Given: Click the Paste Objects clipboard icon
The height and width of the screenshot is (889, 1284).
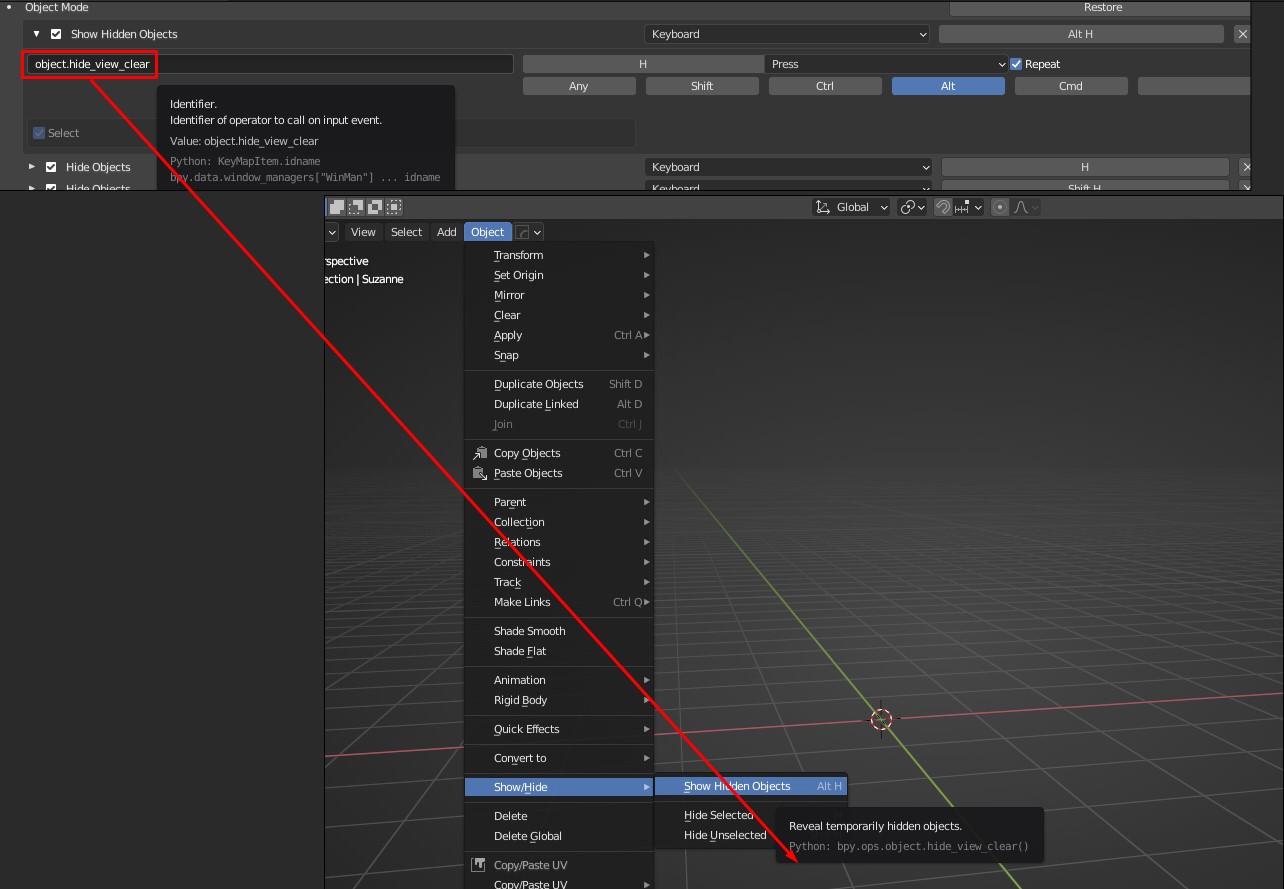Looking at the screenshot, I should click(480, 473).
